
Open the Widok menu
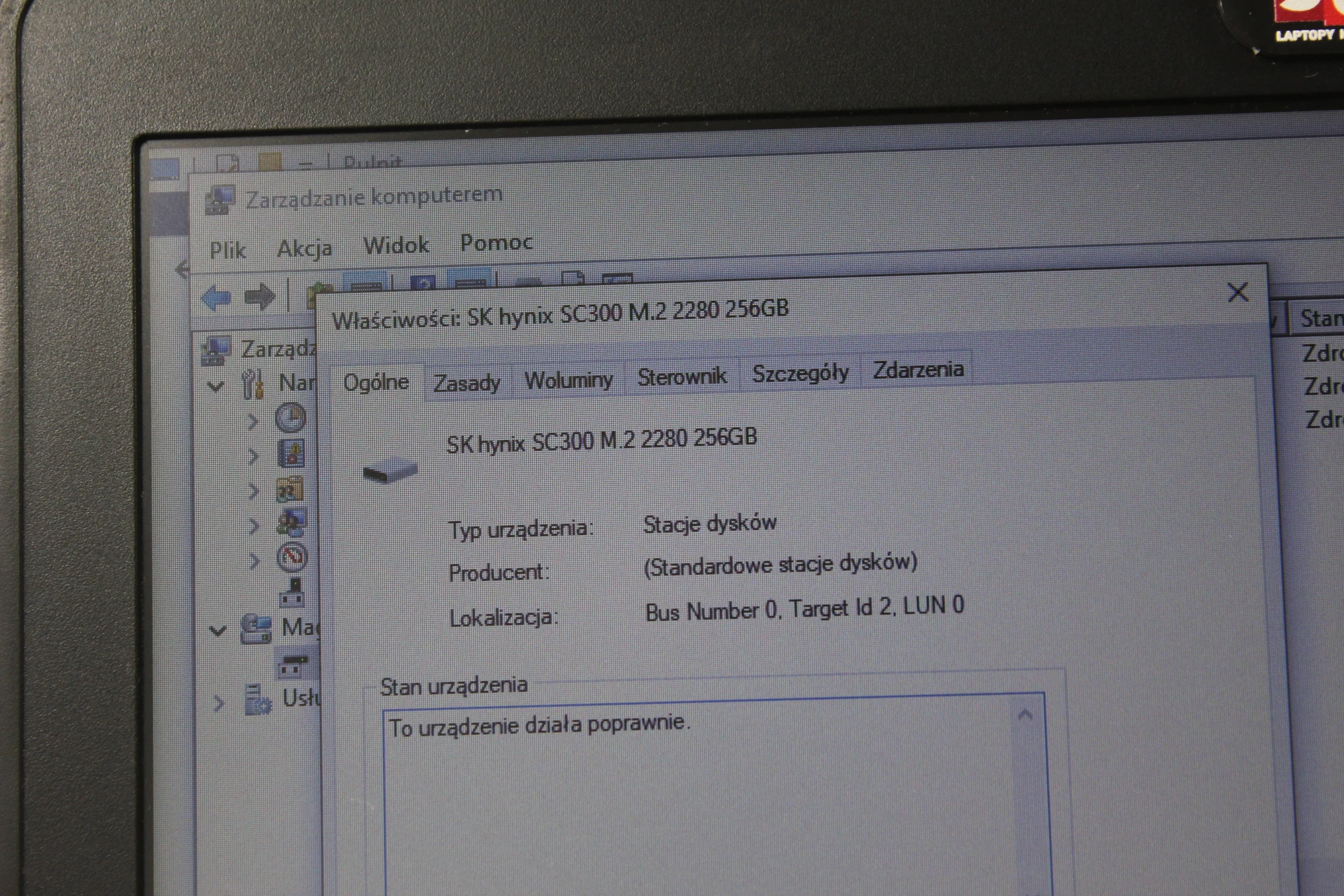click(396, 245)
